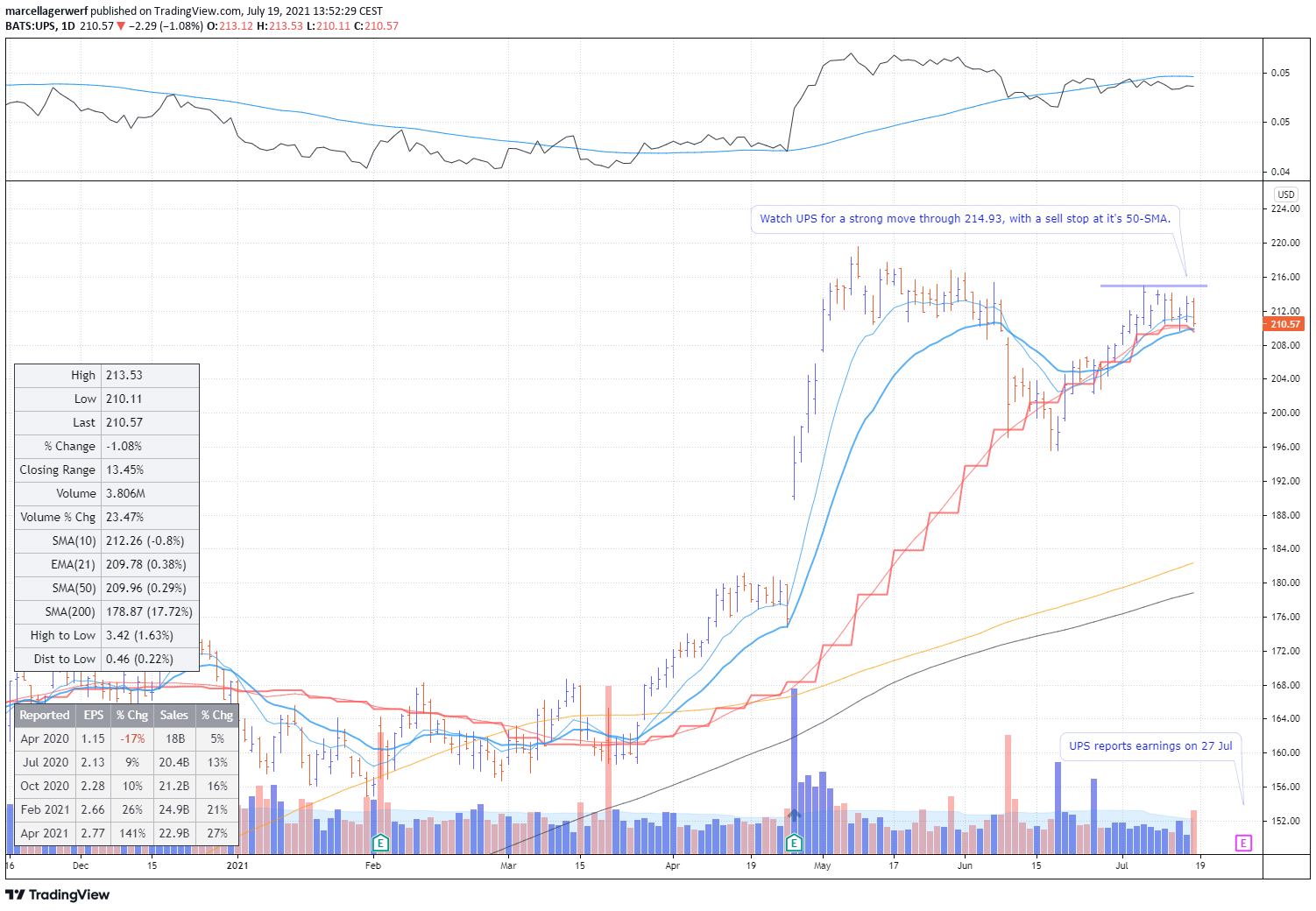Click the USD currency label
The height and width of the screenshot is (911, 1316).
[1285, 194]
